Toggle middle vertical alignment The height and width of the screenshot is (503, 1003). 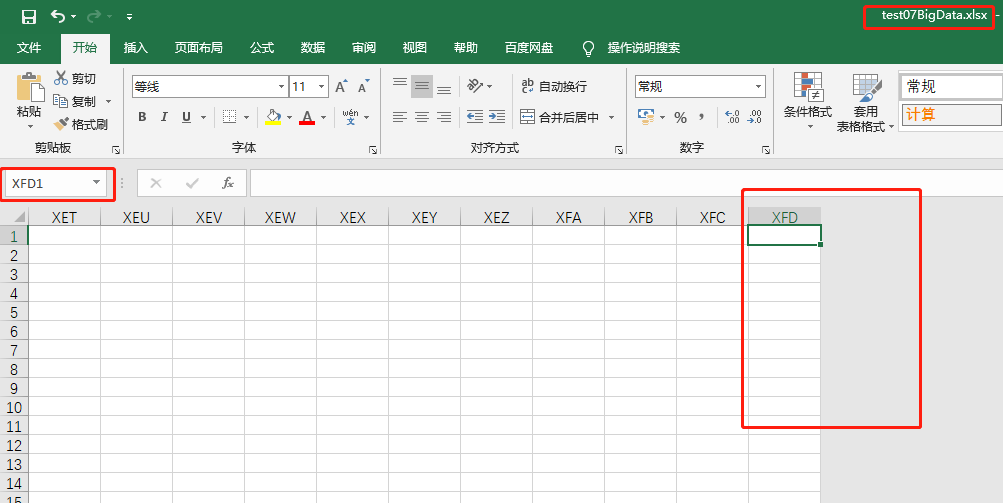(422, 86)
